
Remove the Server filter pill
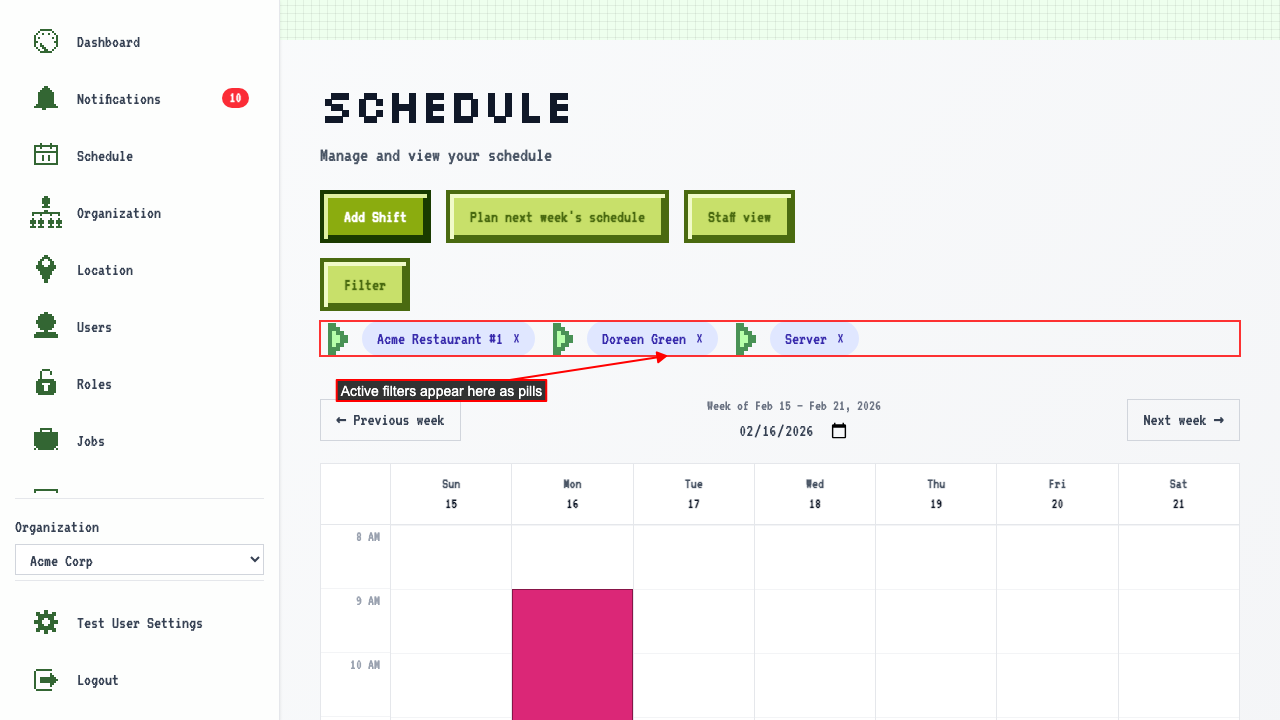coord(841,339)
